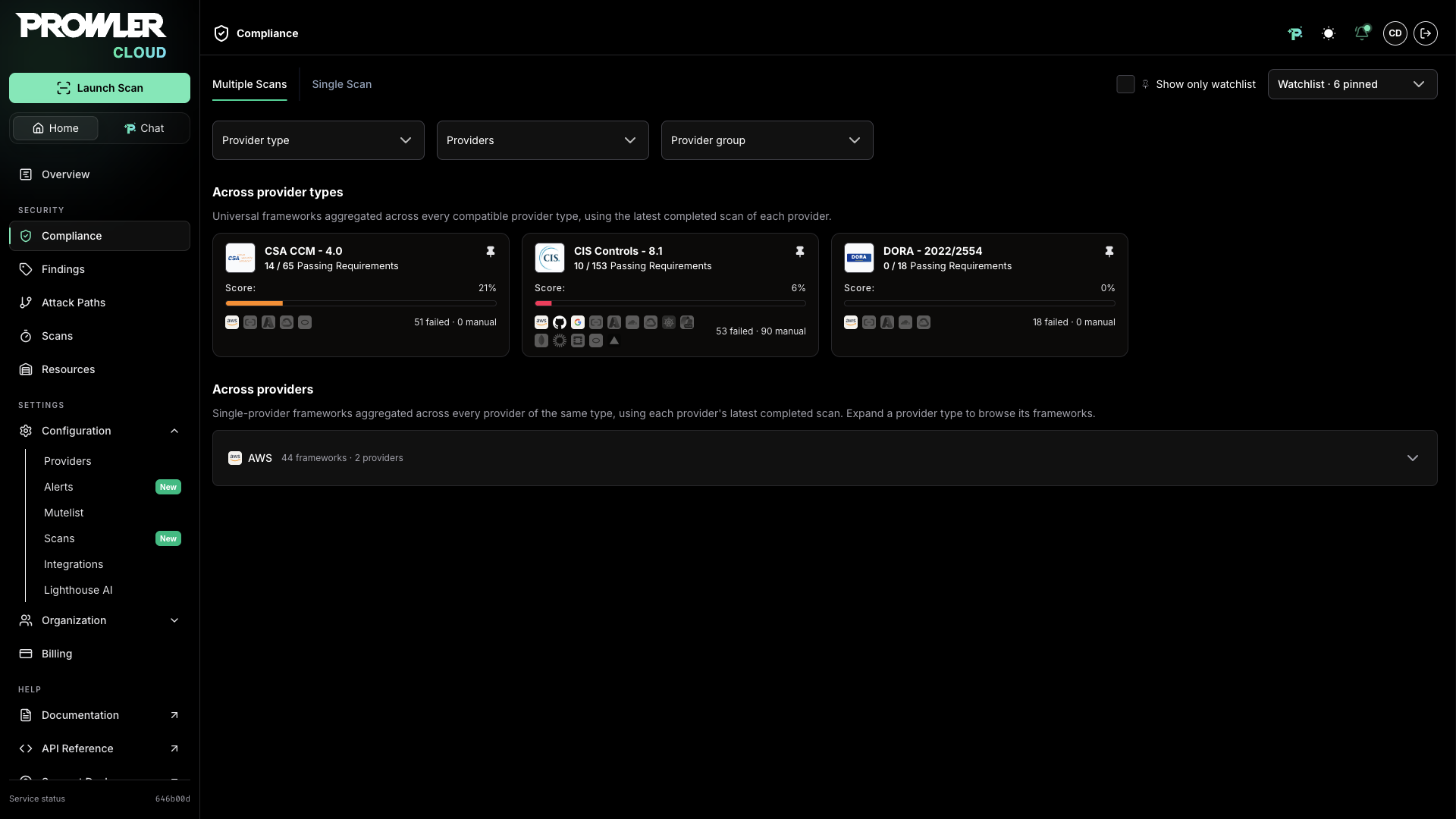The height and width of the screenshot is (819, 1456).
Task: Click the Attack Paths branch icon
Action: pos(26,303)
